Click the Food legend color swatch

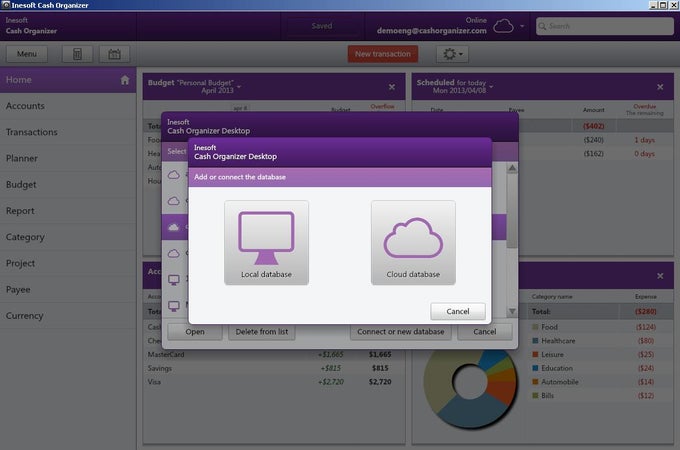(535, 327)
